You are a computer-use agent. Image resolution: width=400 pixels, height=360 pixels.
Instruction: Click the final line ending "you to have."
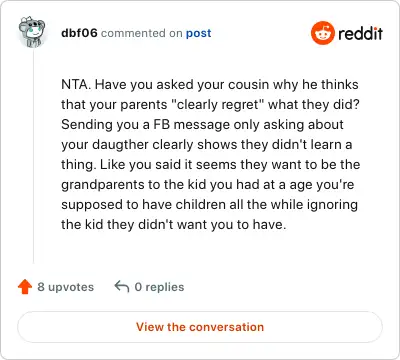(x=174, y=224)
